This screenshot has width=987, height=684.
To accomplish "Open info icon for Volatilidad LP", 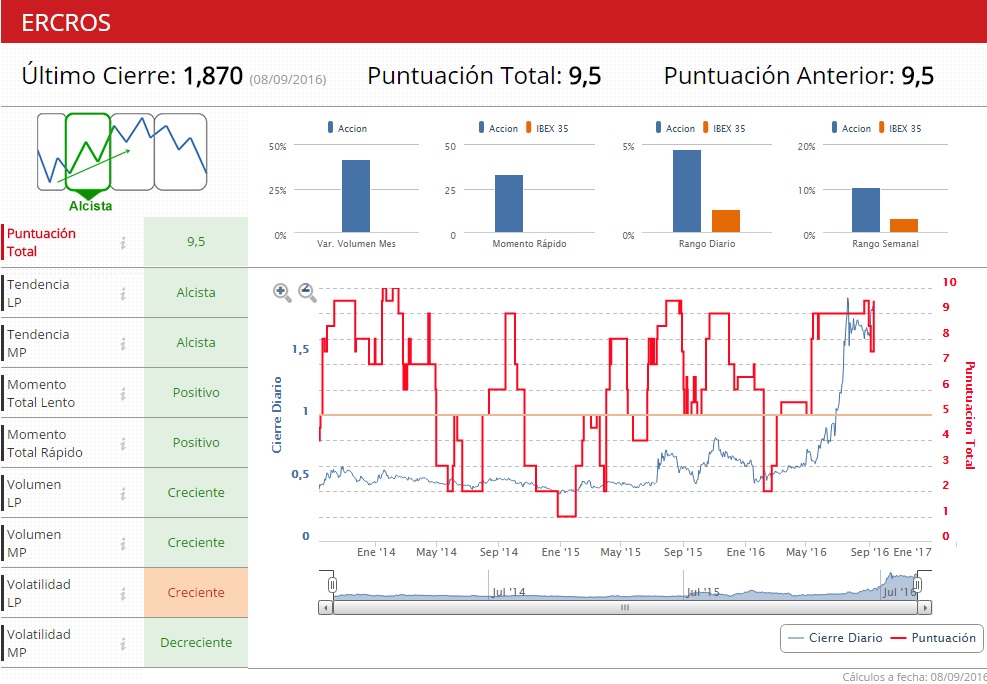I will [123, 593].
